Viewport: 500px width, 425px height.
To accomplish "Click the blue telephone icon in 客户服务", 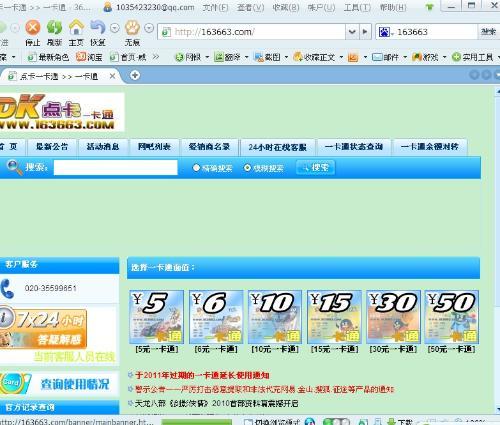I will [x=7, y=289].
